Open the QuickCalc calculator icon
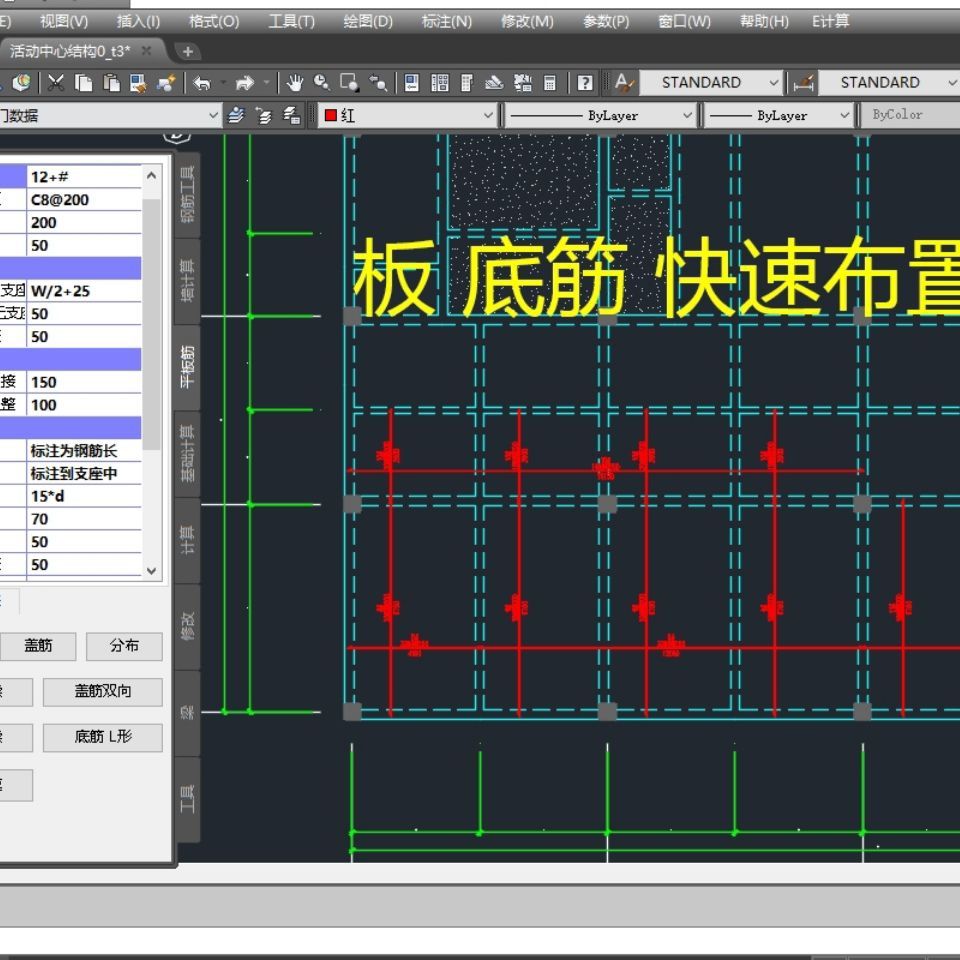 [x=549, y=83]
